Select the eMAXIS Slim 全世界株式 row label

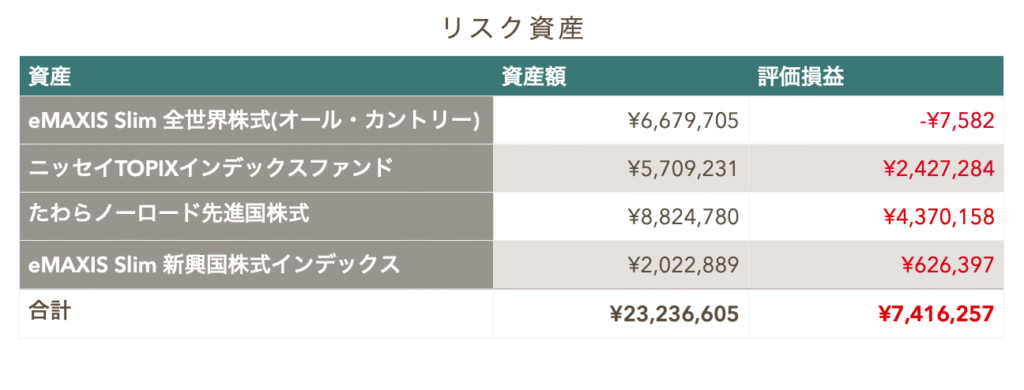257,120
